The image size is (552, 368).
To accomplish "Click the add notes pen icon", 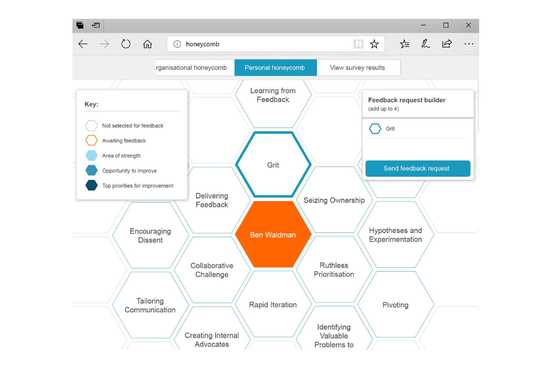I will 425,44.
